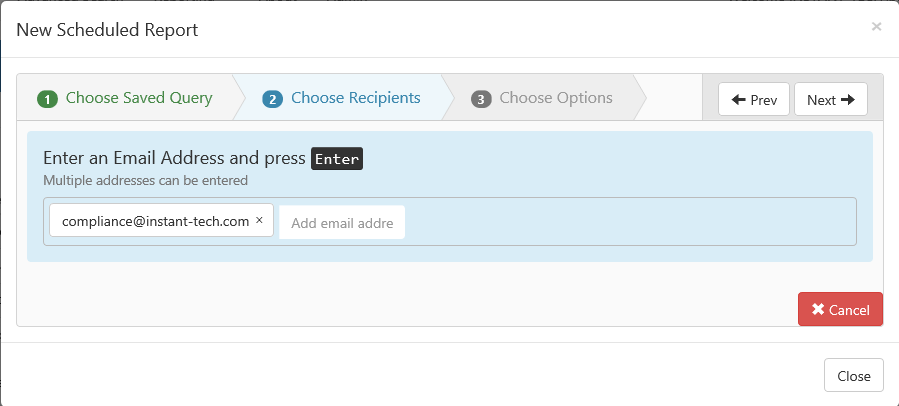Go to Choose Saved Query step
This screenshot has height=406, width=899.
(139, 98)
